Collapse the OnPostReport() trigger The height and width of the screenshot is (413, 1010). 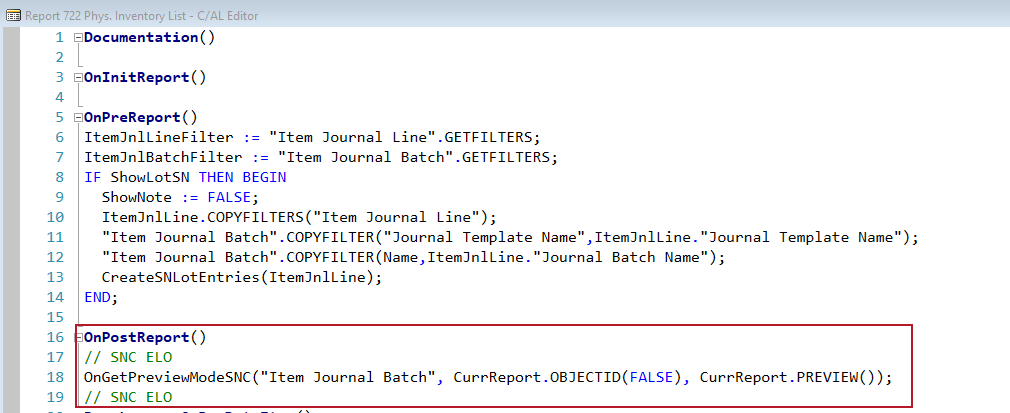pos(78,337)
